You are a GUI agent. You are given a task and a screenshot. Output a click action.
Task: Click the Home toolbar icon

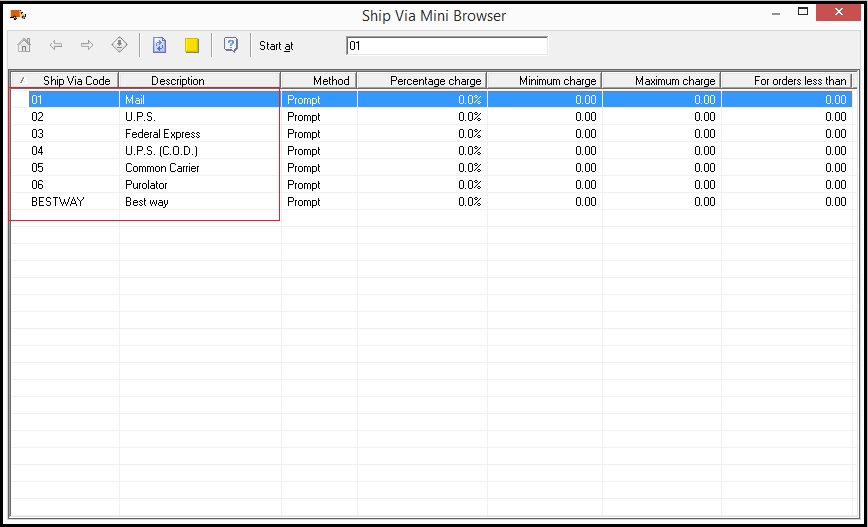coord(24,45)
